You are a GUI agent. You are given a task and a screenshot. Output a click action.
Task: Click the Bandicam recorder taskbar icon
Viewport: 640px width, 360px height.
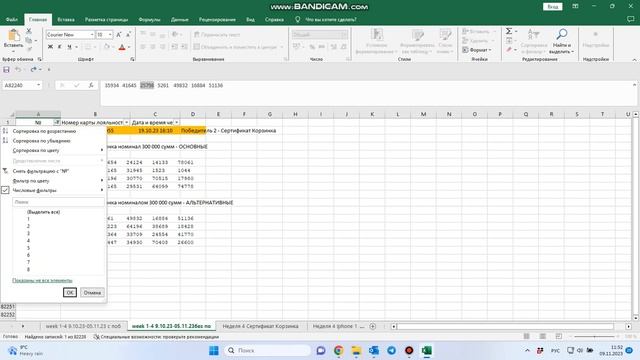(409, 351)
